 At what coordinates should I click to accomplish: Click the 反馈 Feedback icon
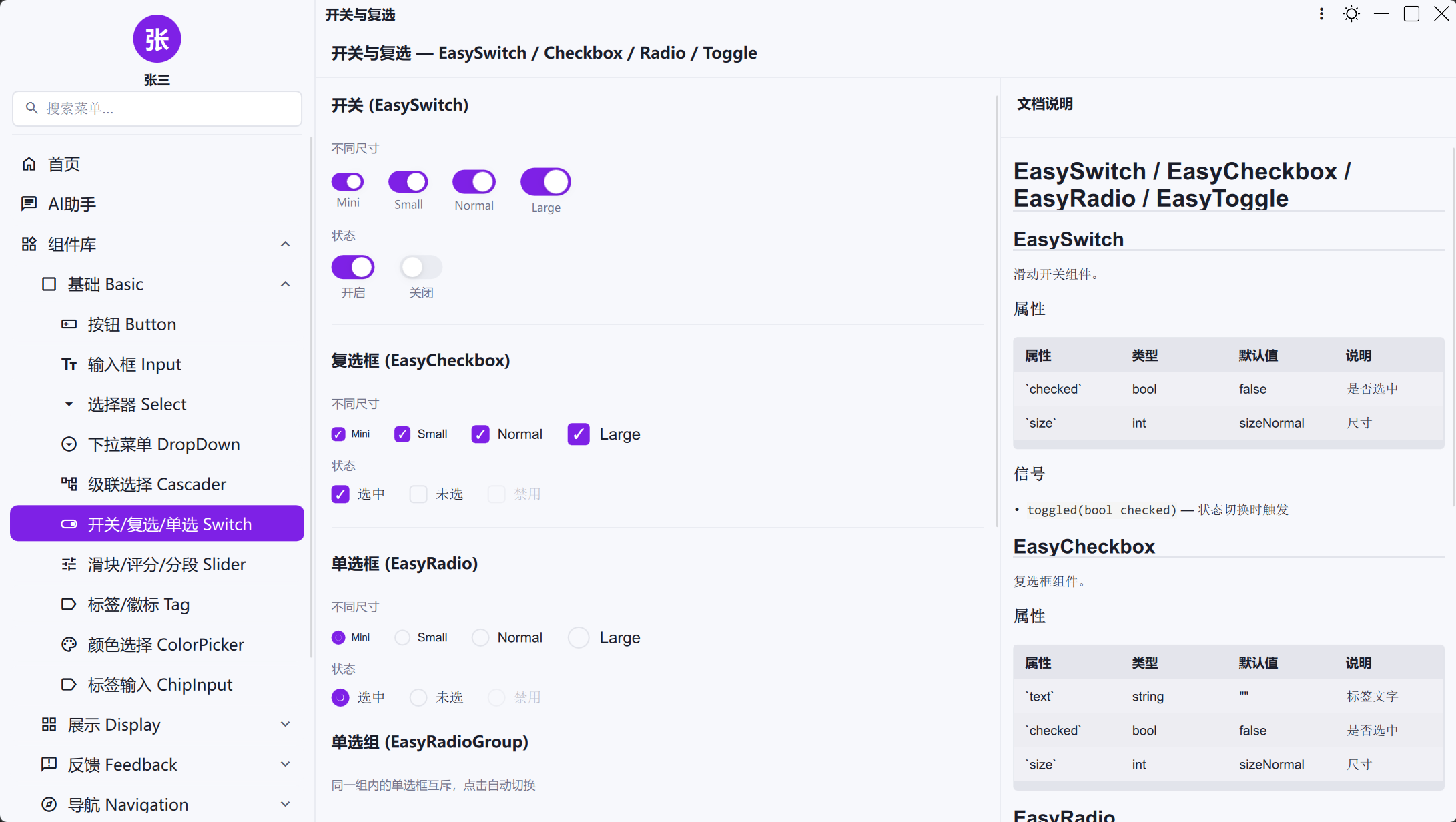click(49, 765)
